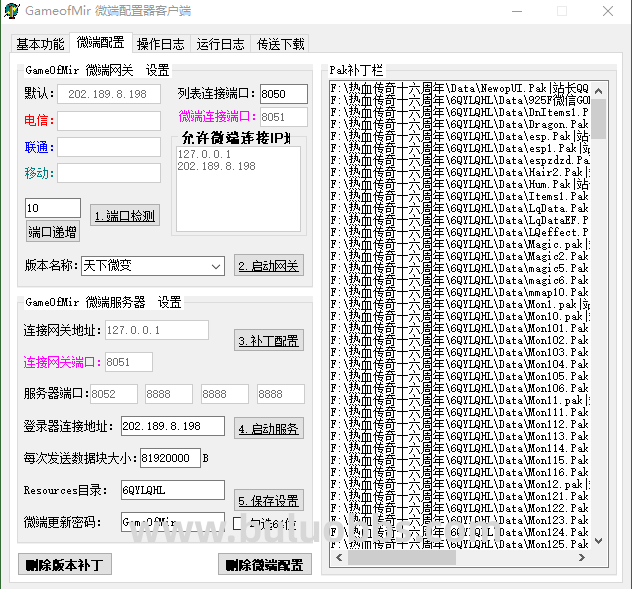This screenshot has width=632, height=589.
Task: Click the 4.启动服务 button
Action: coord(269,429)
